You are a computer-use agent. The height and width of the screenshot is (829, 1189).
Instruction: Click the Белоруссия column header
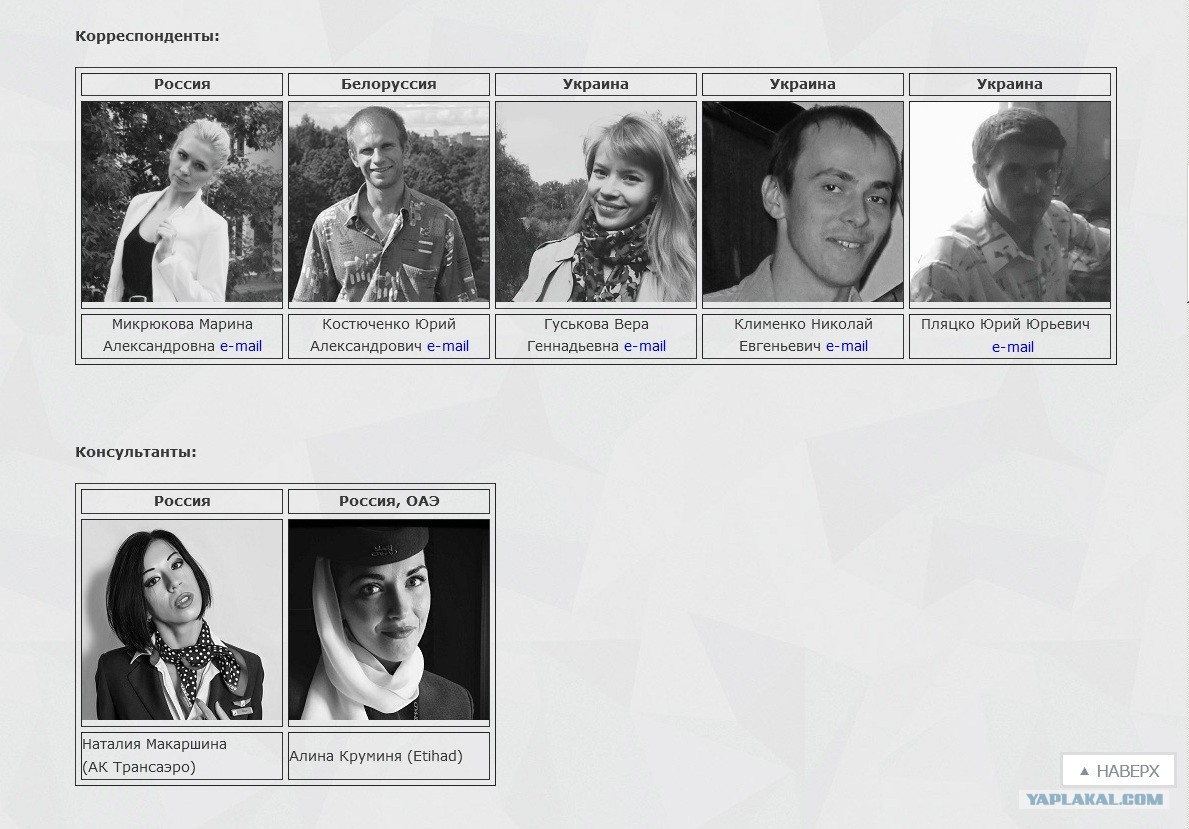389,84
